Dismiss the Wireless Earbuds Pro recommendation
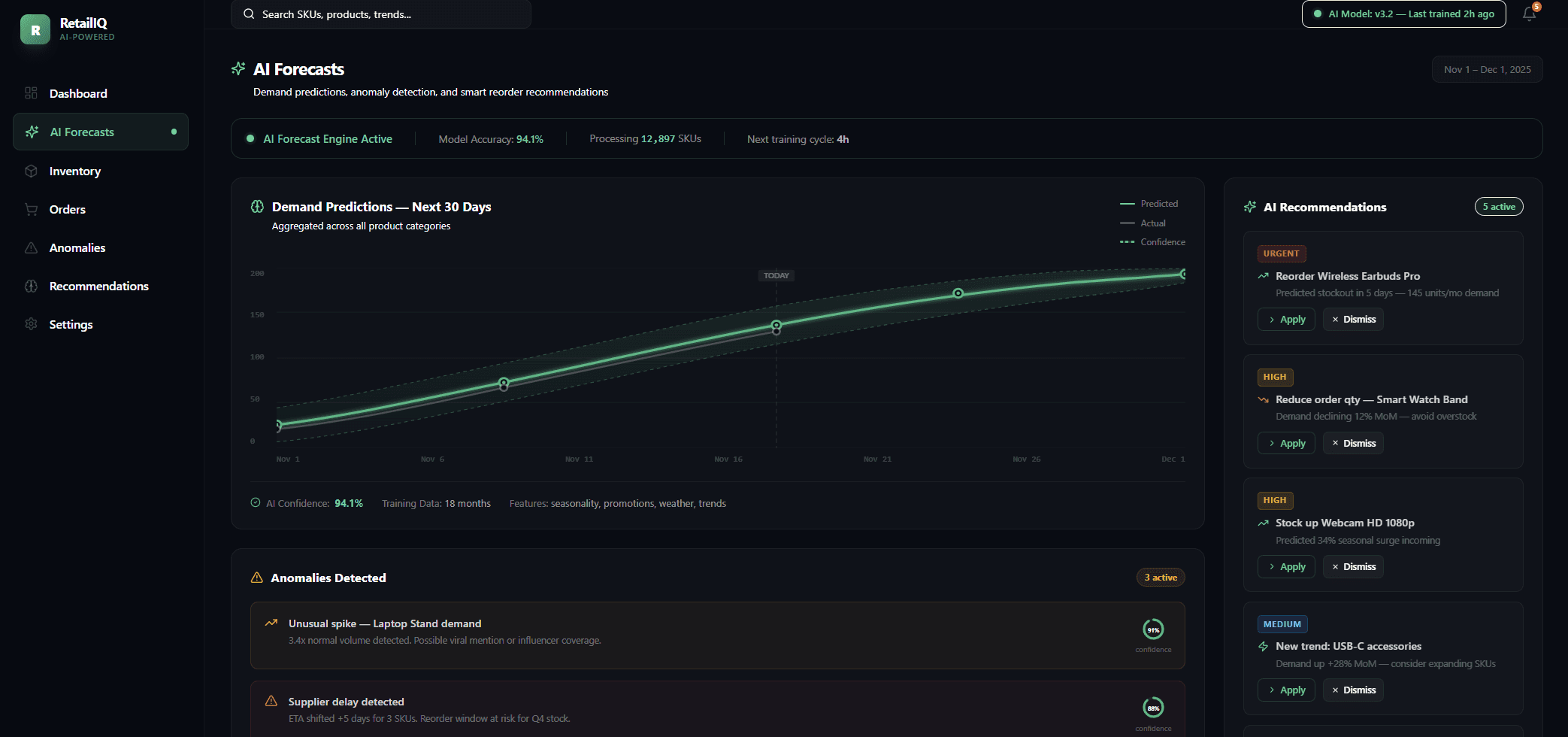Screen dimensions: 1568x737 click(1353, 320)
